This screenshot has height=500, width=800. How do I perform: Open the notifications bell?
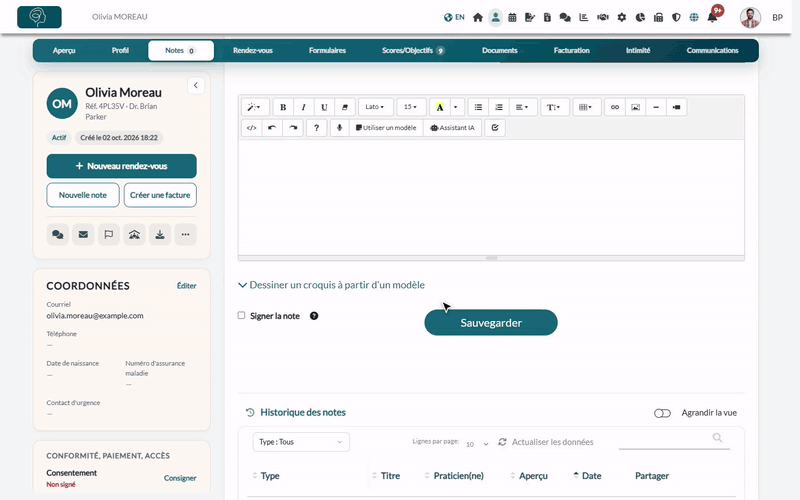click(712, 17)
